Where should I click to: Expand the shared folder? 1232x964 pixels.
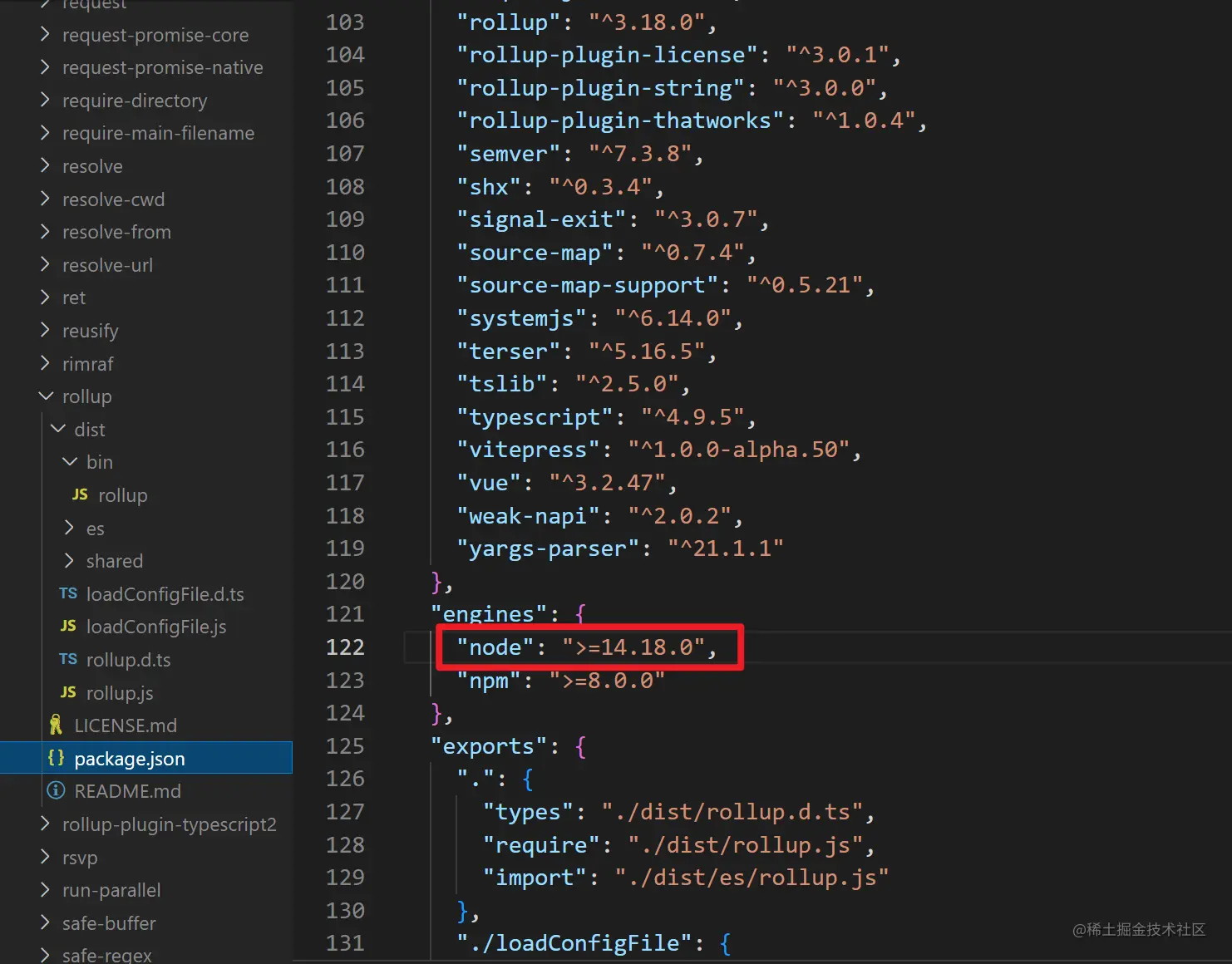[69, 561]
